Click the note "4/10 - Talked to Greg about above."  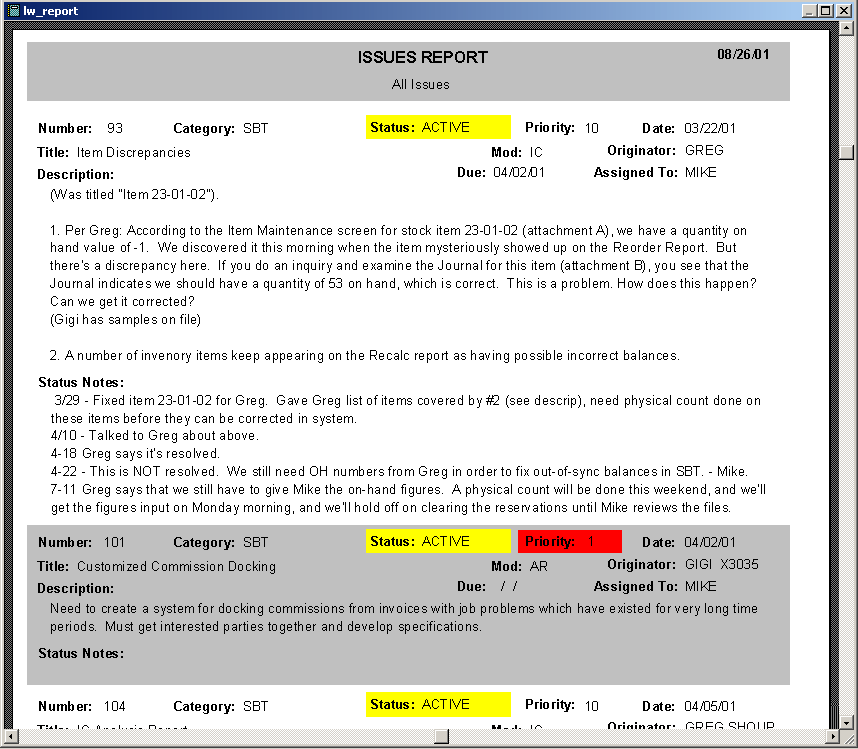point(155,436)
